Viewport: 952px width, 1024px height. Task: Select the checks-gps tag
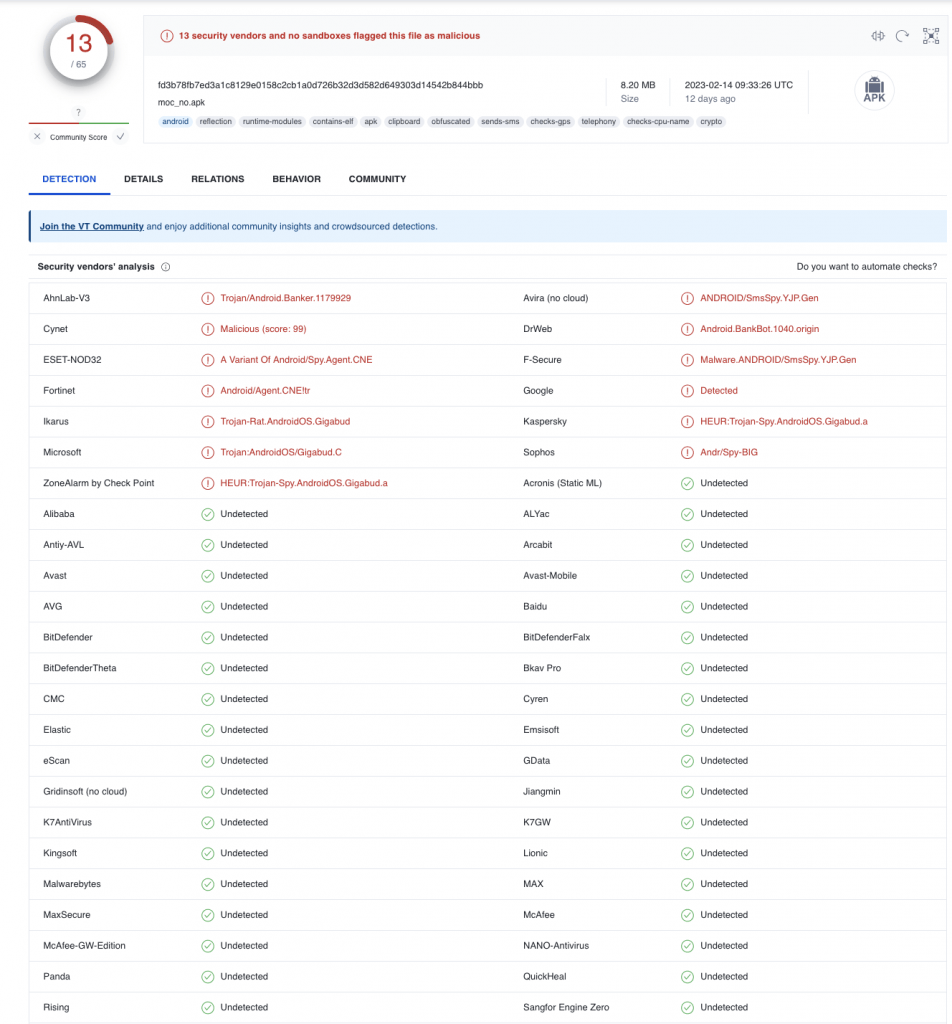550,121
